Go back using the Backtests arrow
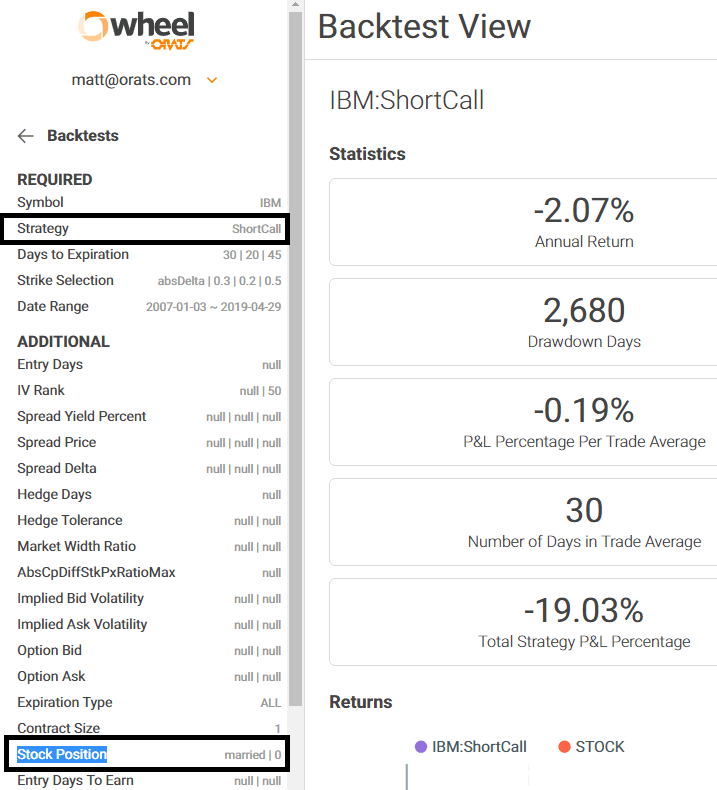Image resolution: width=717 pixels, height=790 pixels. 25,136
